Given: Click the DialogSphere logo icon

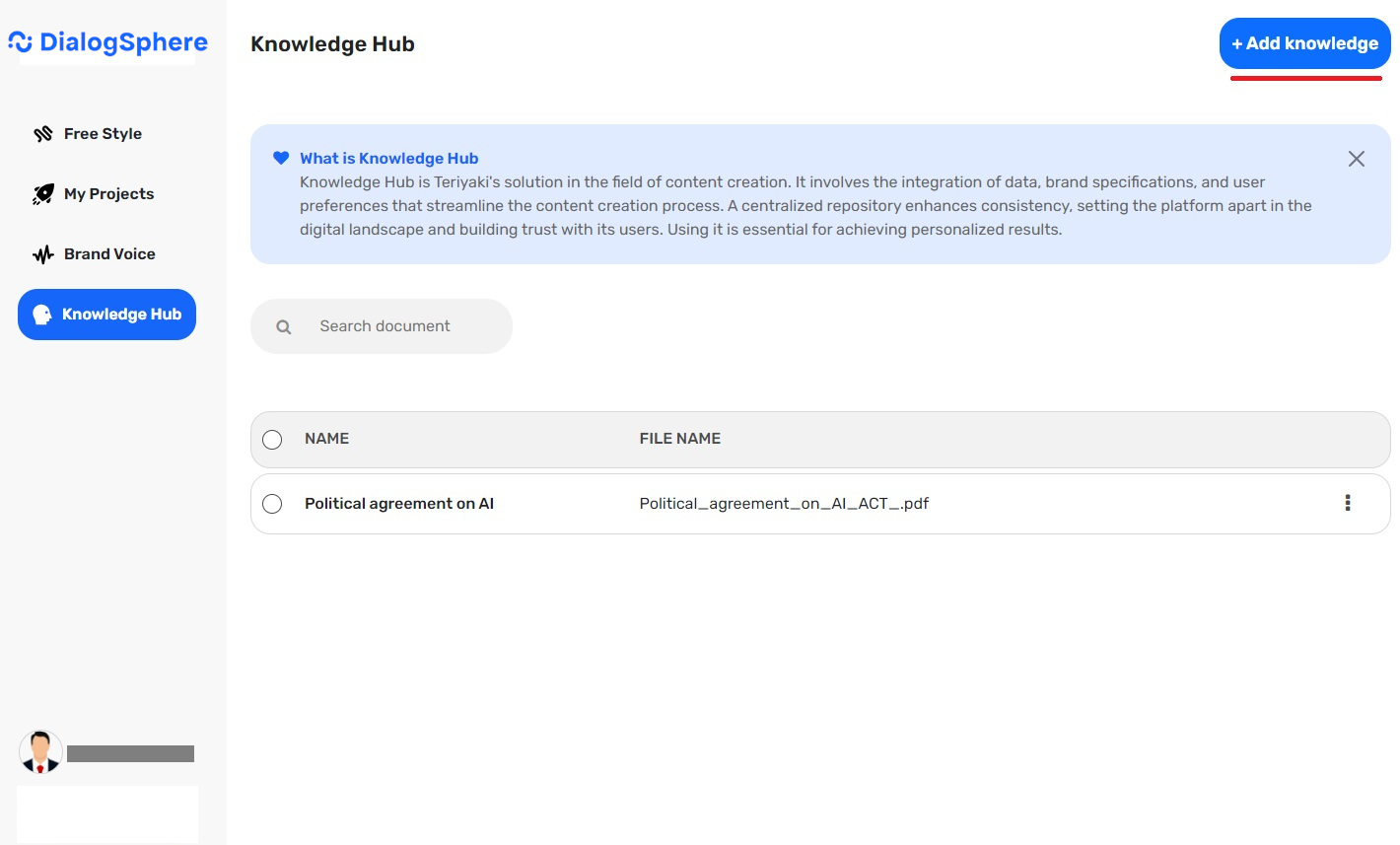Looking at the screenshot, I should pos(19,41).
